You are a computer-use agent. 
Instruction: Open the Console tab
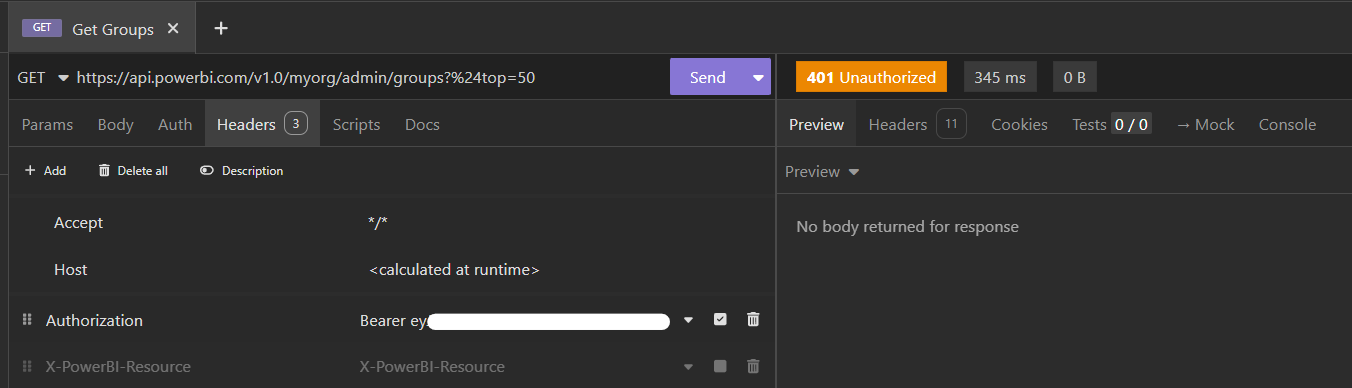coord(1287,125)
